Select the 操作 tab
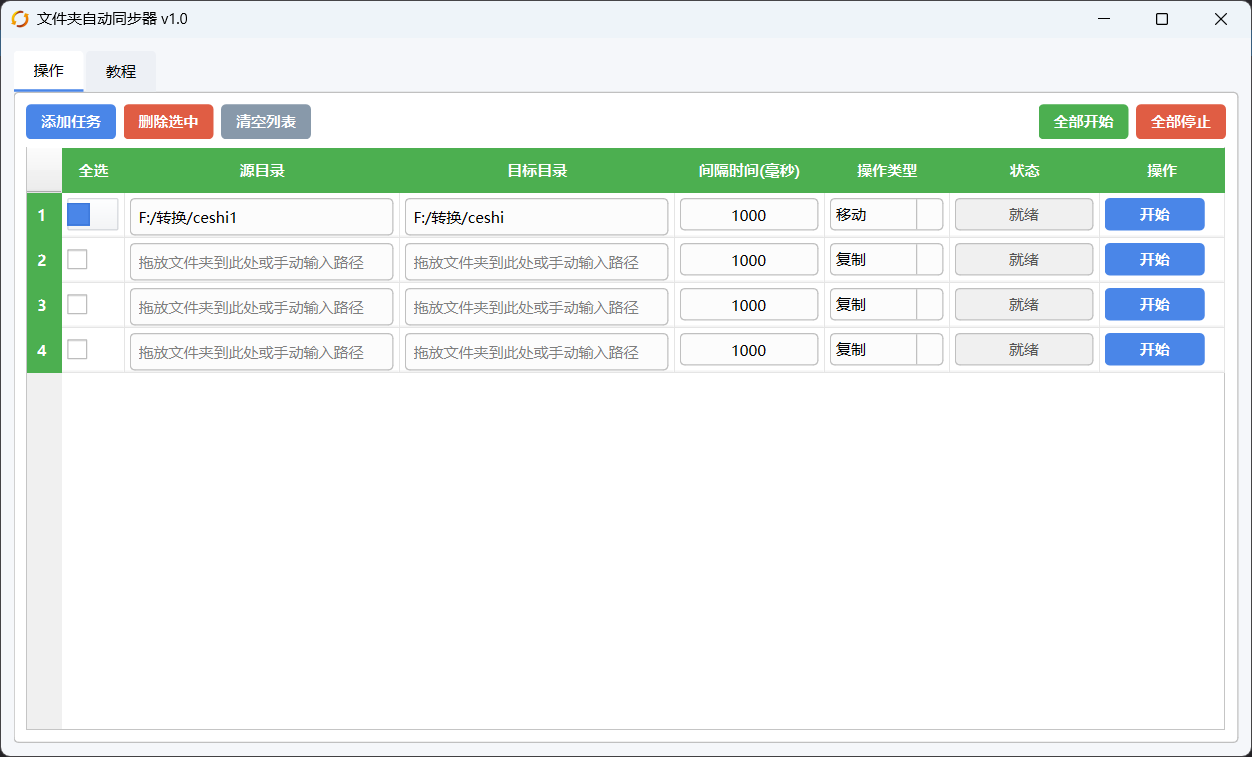Viewport: 1252px width, 757px height. coord(48,71)
